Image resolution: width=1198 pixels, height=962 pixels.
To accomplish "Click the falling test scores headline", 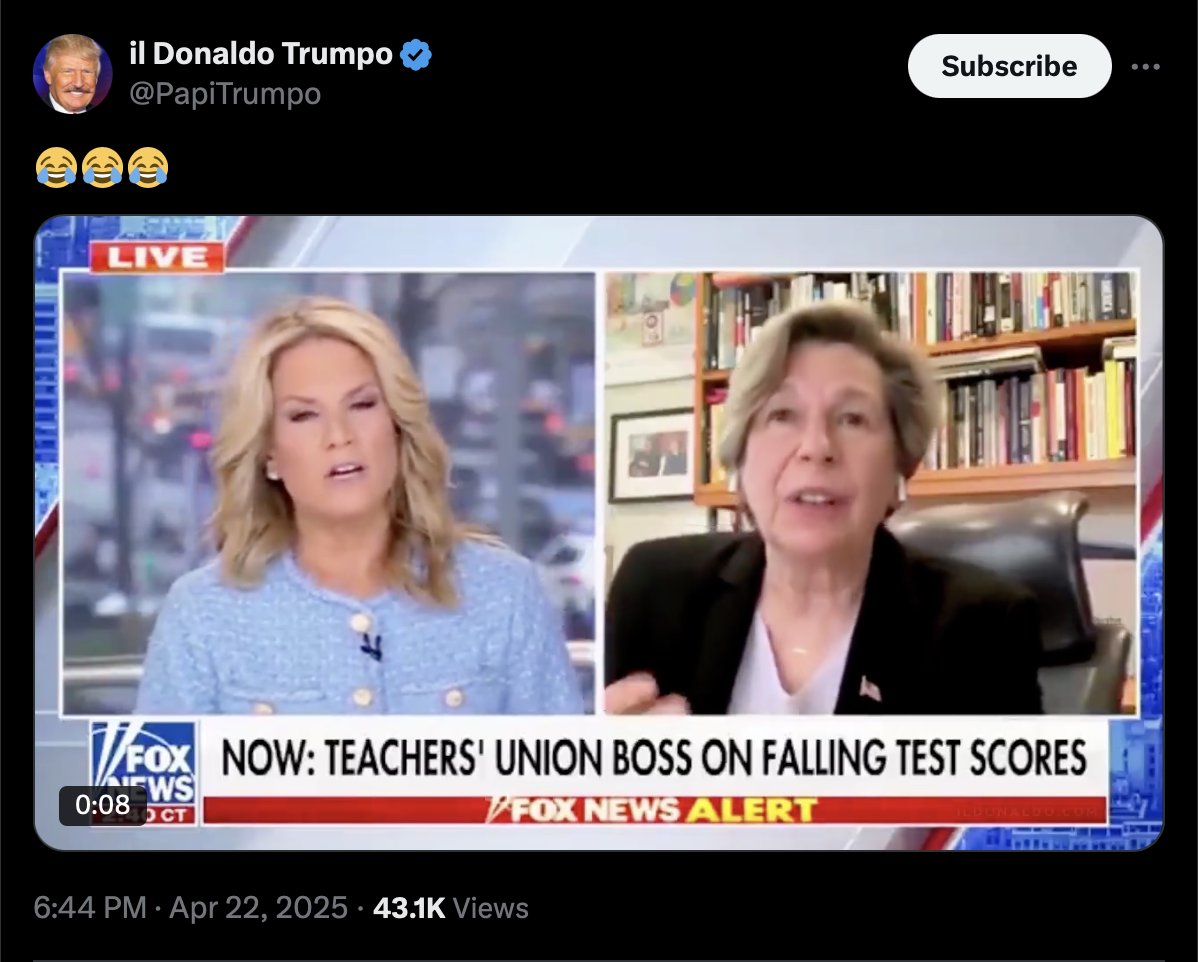I will (654, 757).
